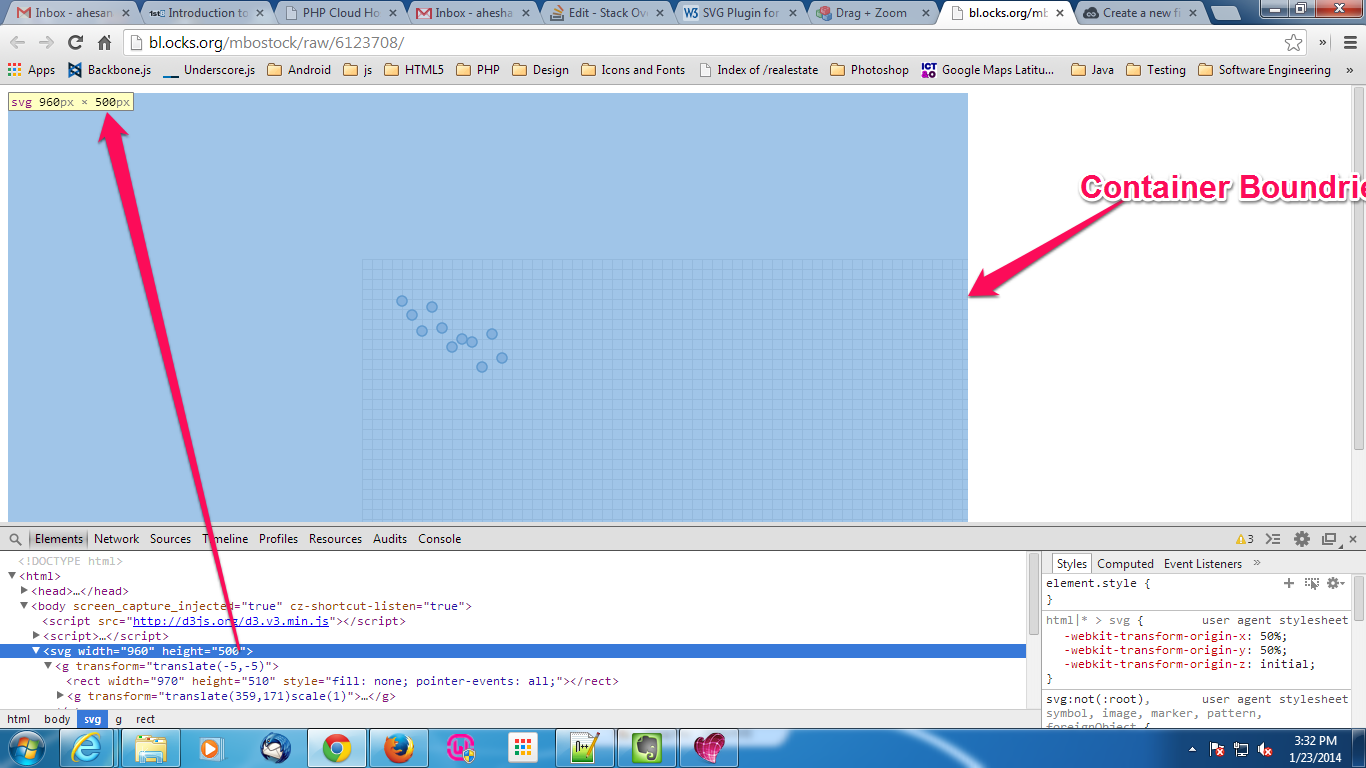
Task: Open the Resources panel
Action: [x=335, y=539]
